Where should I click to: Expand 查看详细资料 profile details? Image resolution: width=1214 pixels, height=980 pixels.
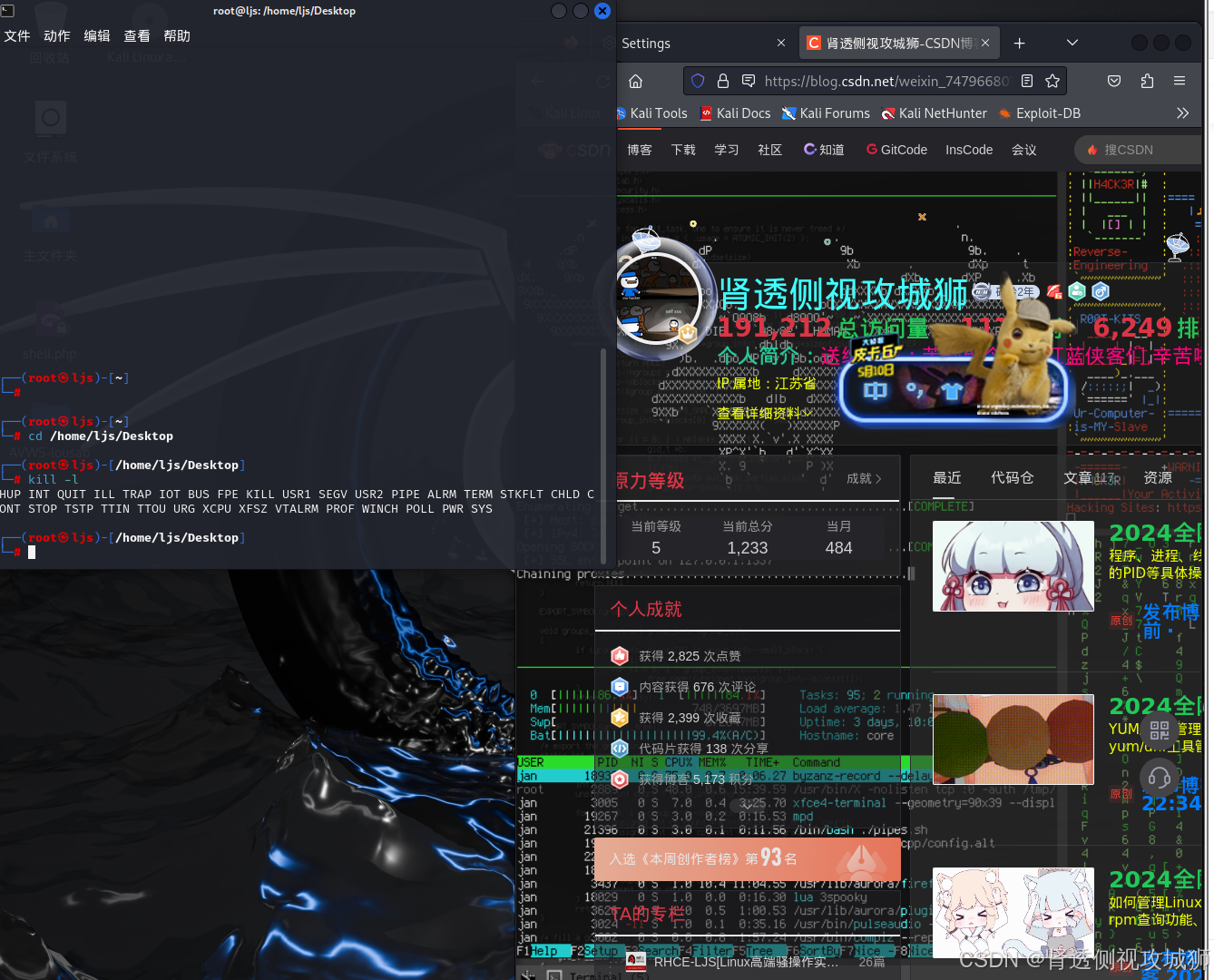tap(764, 413)
